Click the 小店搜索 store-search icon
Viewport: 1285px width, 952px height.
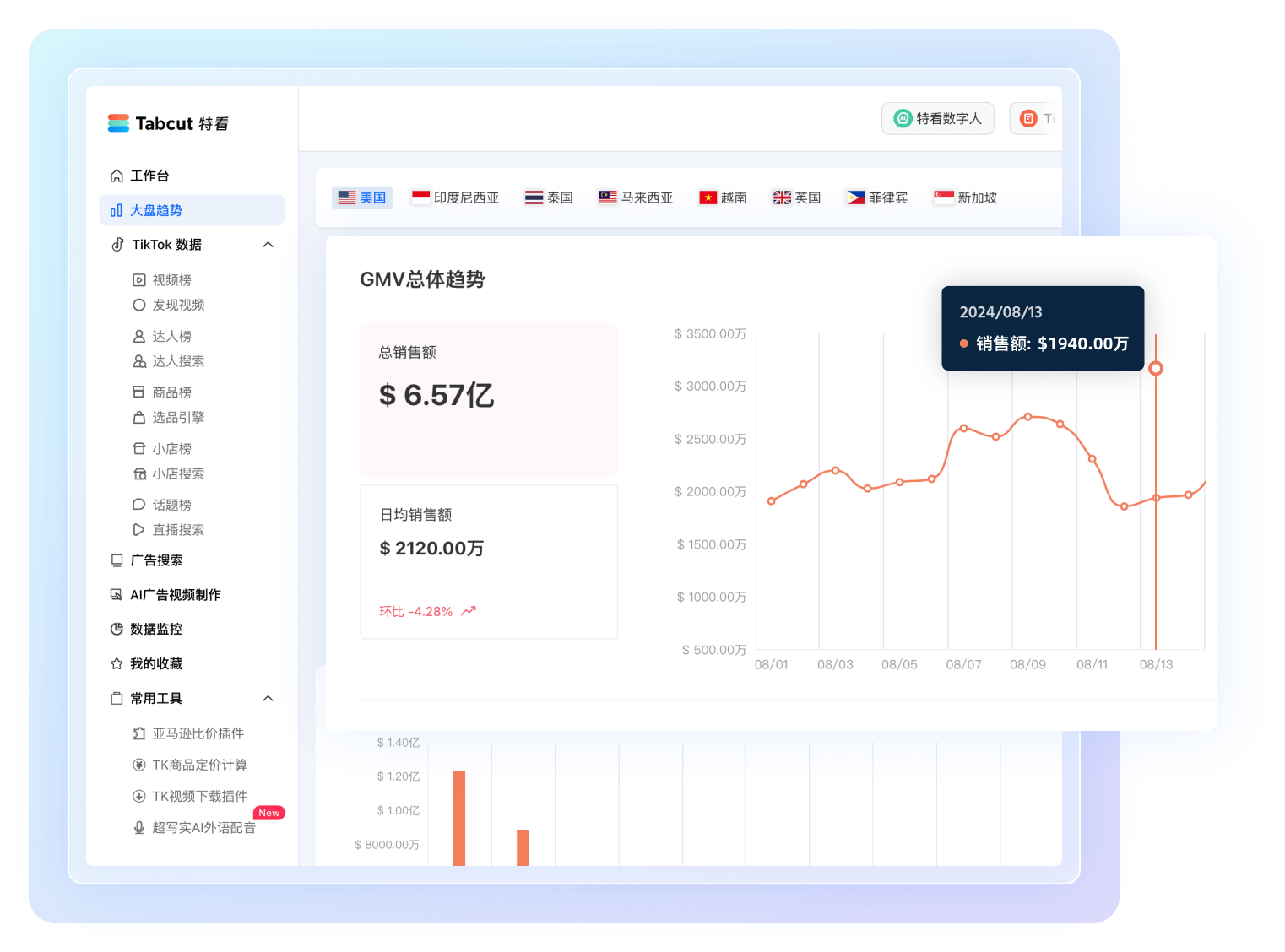pyautogui.click(x=140, y=473)
